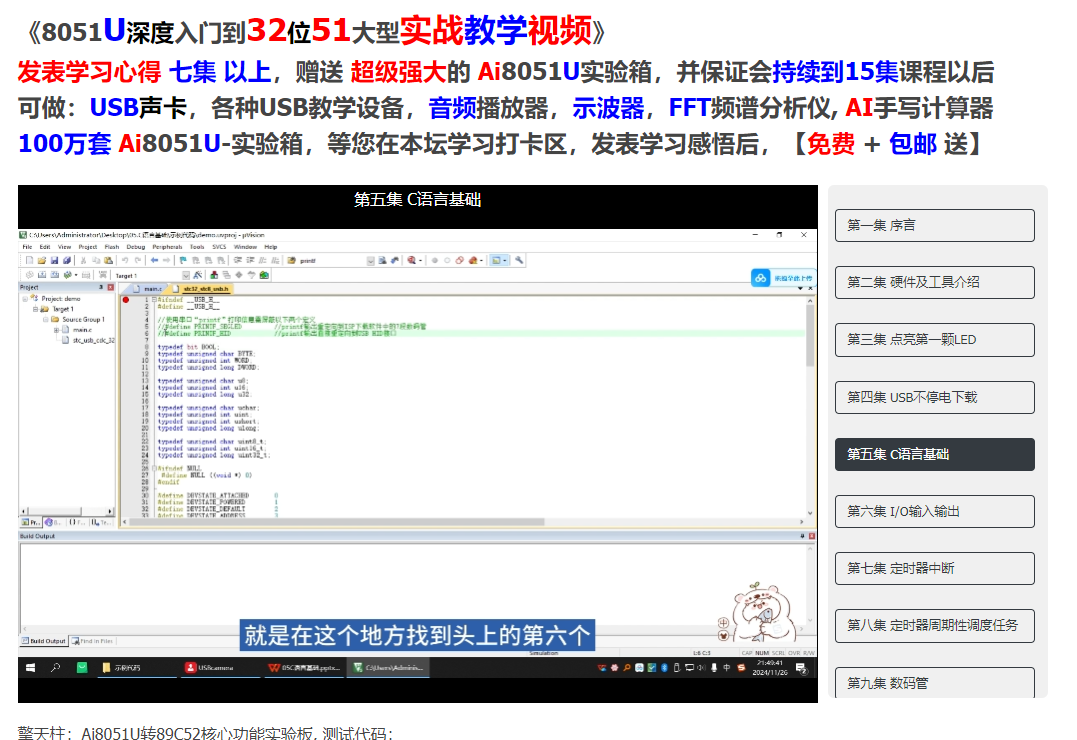Image resolution: width=1077 pixels, height=740 pixels.
Task: Open episode 第三集 点亮第一颗LED
Action: [x=934, y=339]
